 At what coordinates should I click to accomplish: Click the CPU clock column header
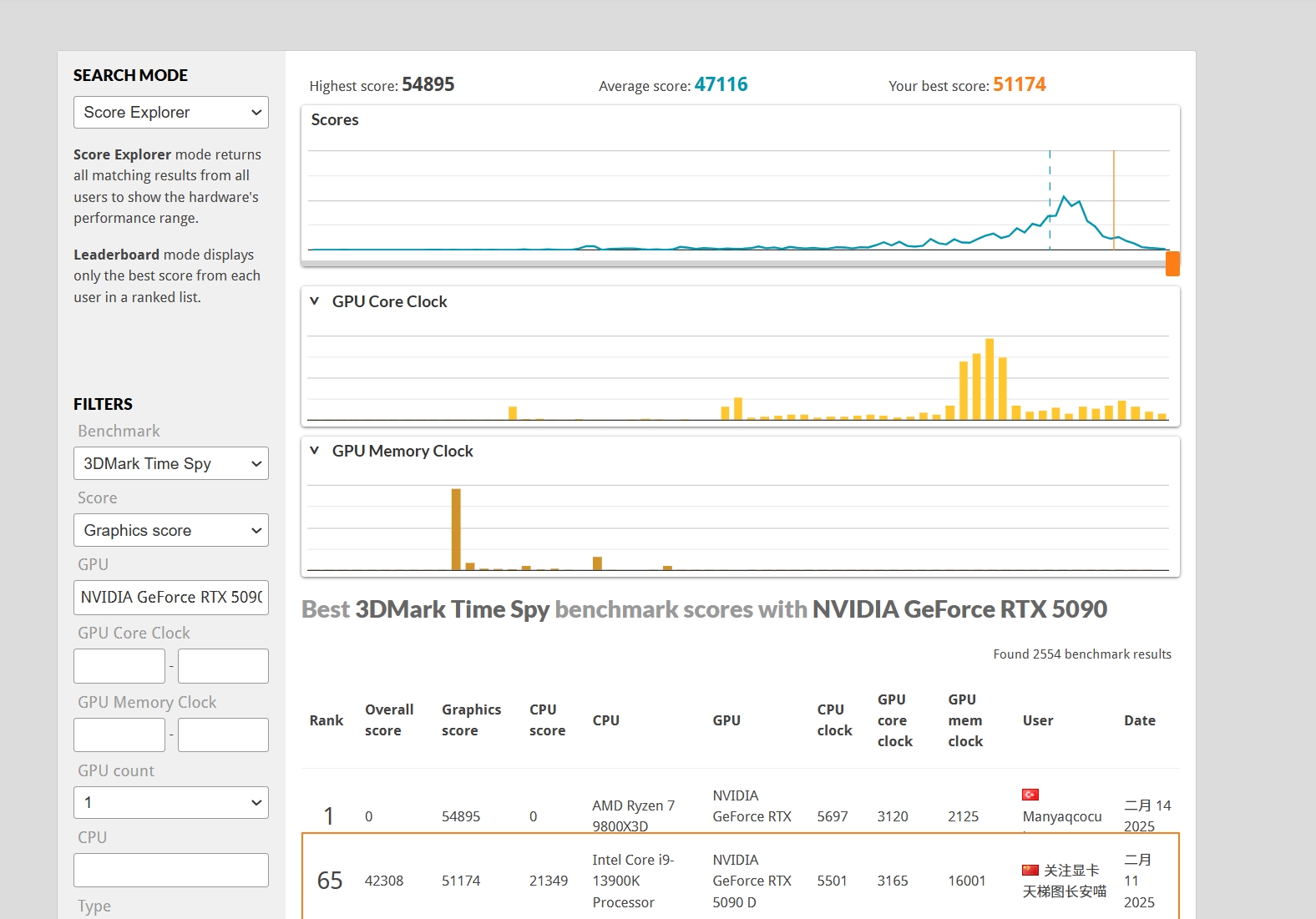[834, 720]
